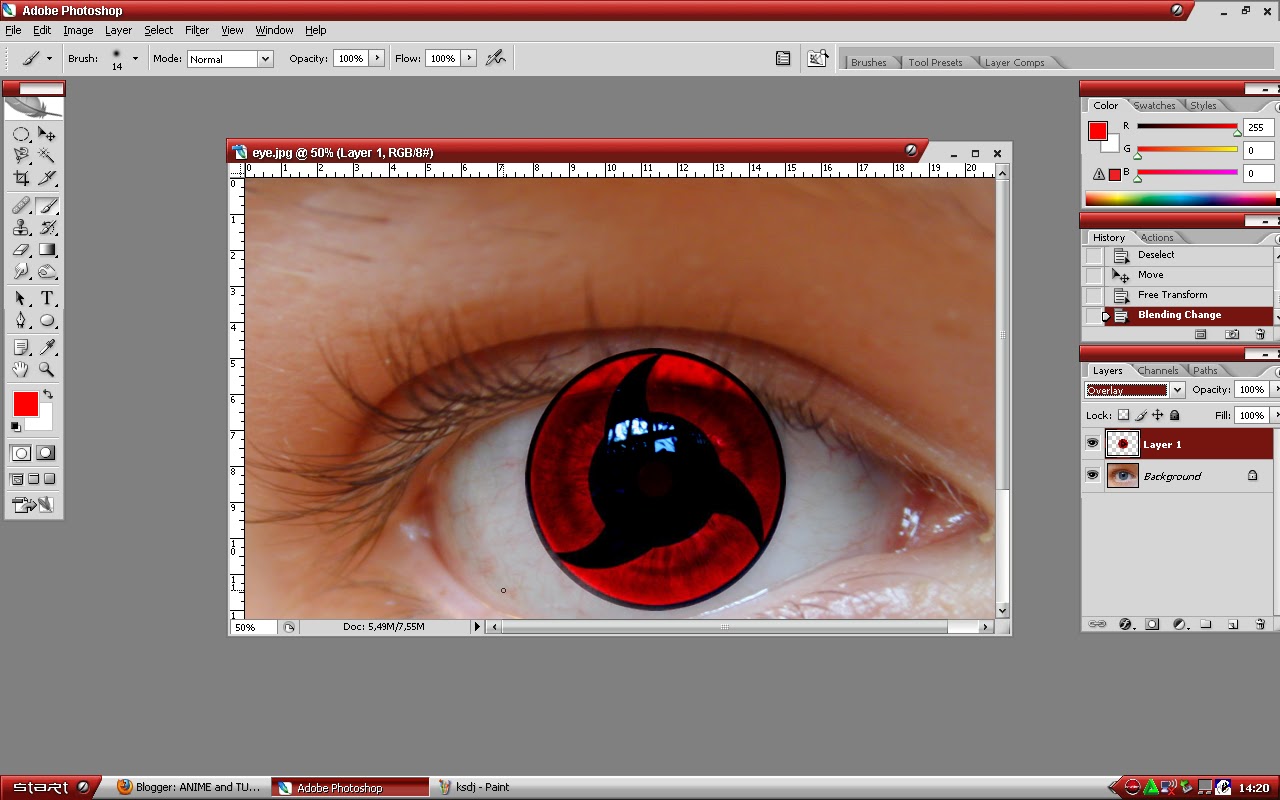The height and width of the screenshot is (800, 1280).
Task: Choose the Path Selection arrow tool
Action: [x=21, y=299]
